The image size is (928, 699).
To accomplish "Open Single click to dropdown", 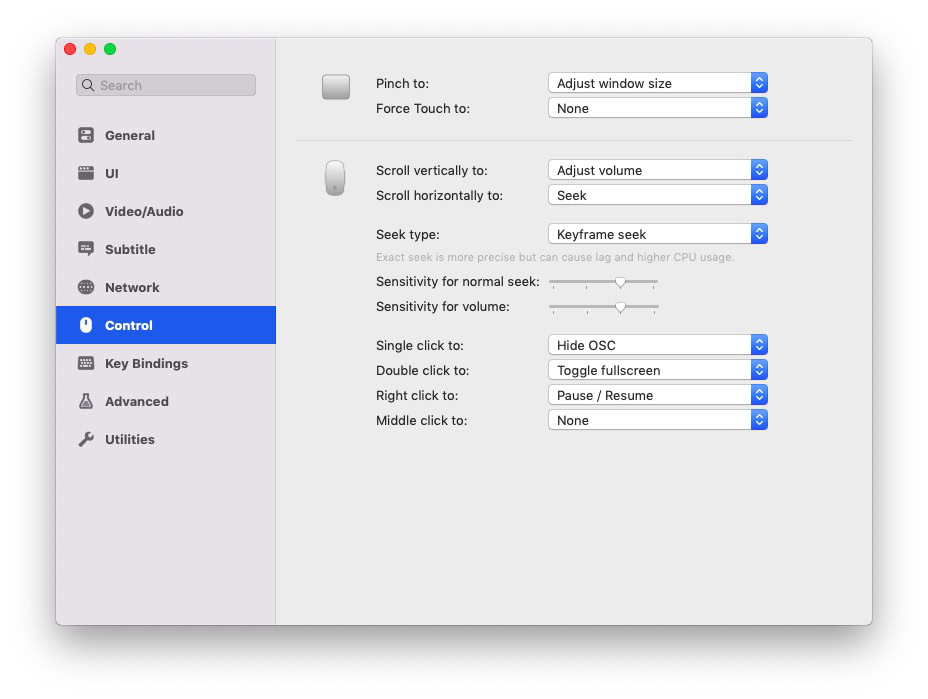I will pyautogui.click(x=658, y=344).
